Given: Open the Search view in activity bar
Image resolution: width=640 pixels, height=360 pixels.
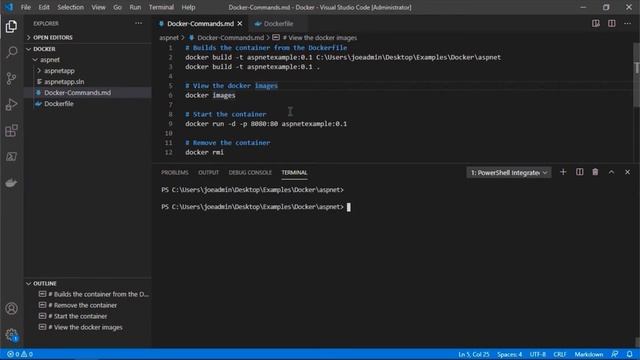Looking at the screenshot, I should 11,52.
